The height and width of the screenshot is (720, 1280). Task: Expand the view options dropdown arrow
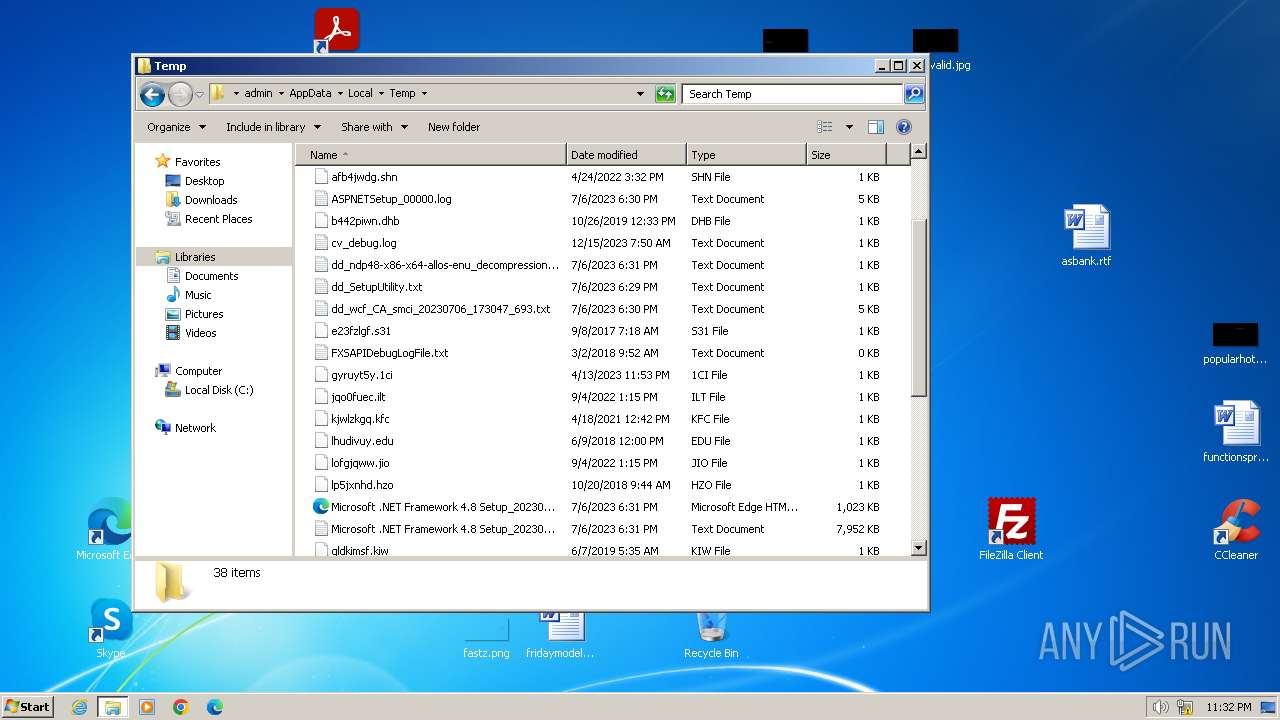click(x=849, y=127)
